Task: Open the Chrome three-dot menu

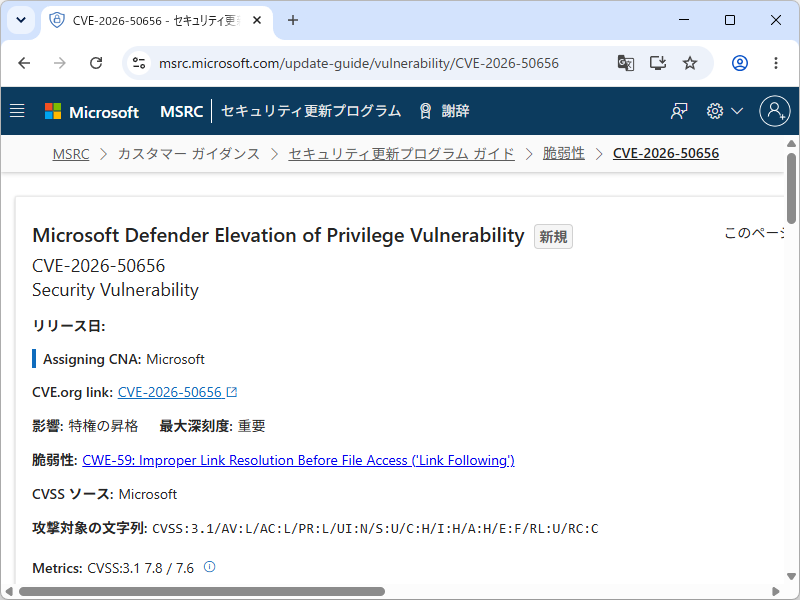Action: coord(776,63)
